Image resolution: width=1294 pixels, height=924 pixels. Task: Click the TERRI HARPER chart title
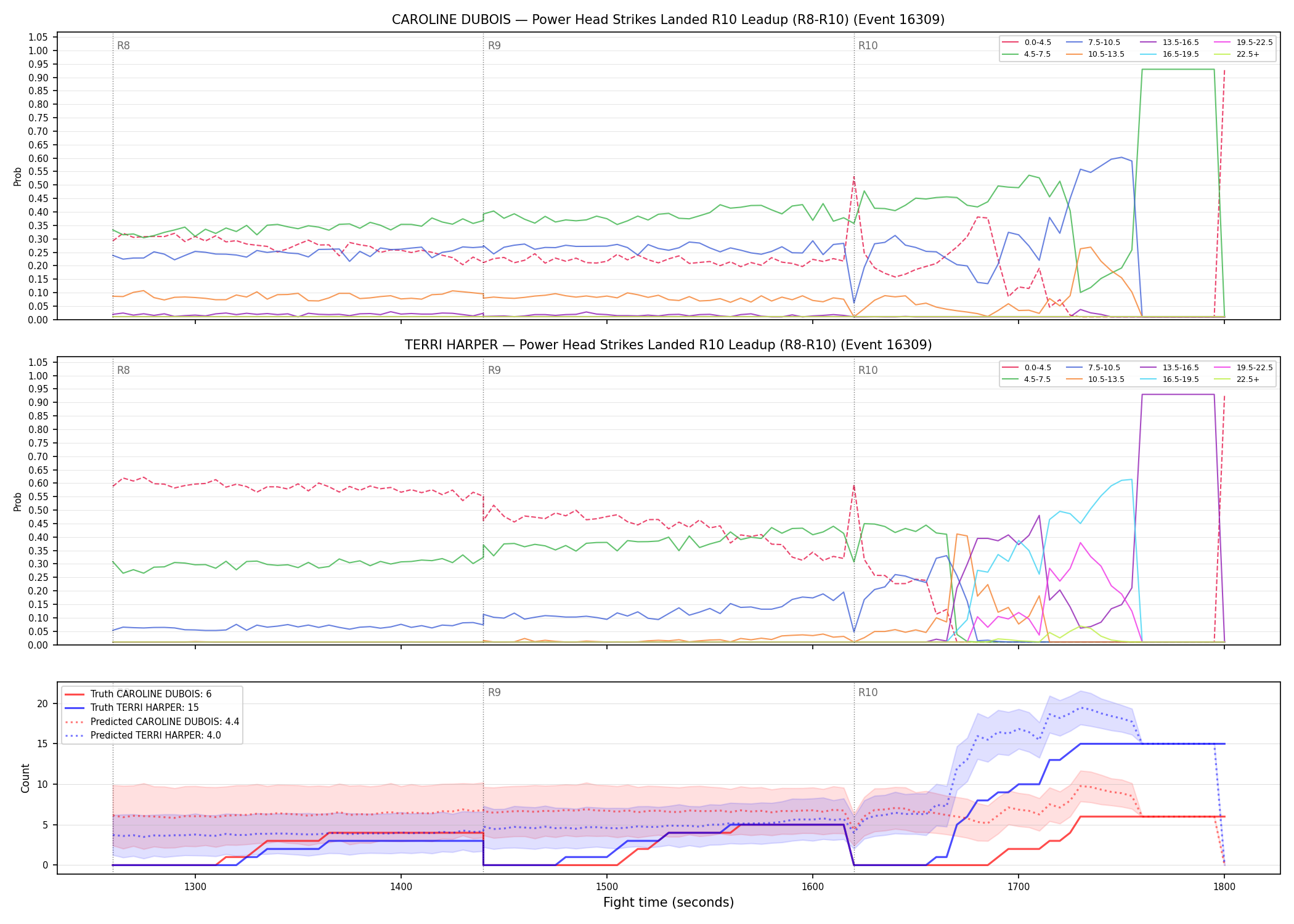(x=668, y=345)
